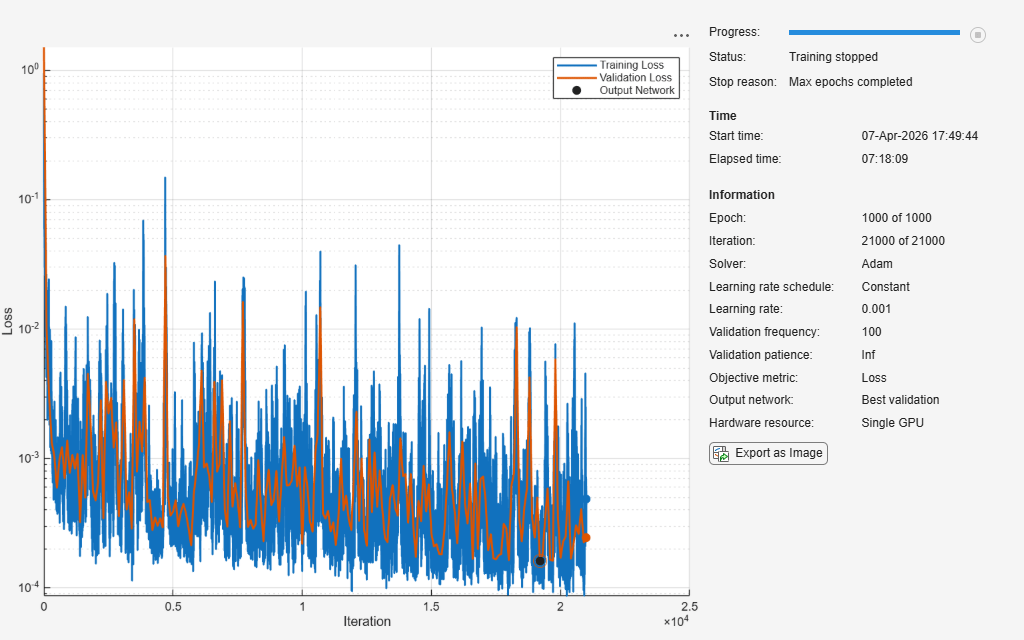The width and height of the screenshot is (1024, 640).
Task: Click the blue progress bar
Action: point(873,33)
